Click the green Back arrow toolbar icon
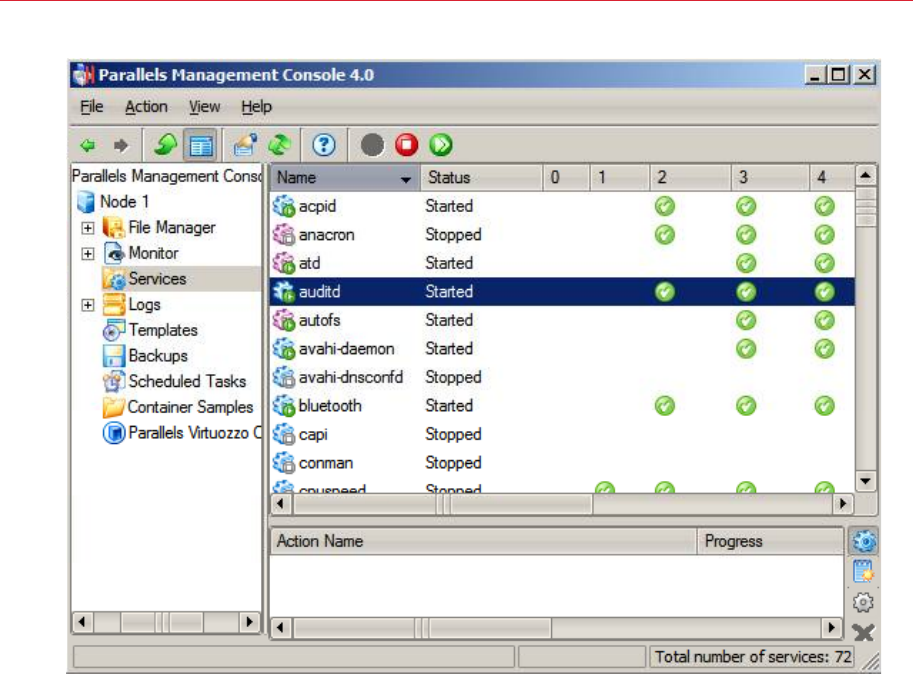Viewport: 913px width, 674px height. coord(88,145)
